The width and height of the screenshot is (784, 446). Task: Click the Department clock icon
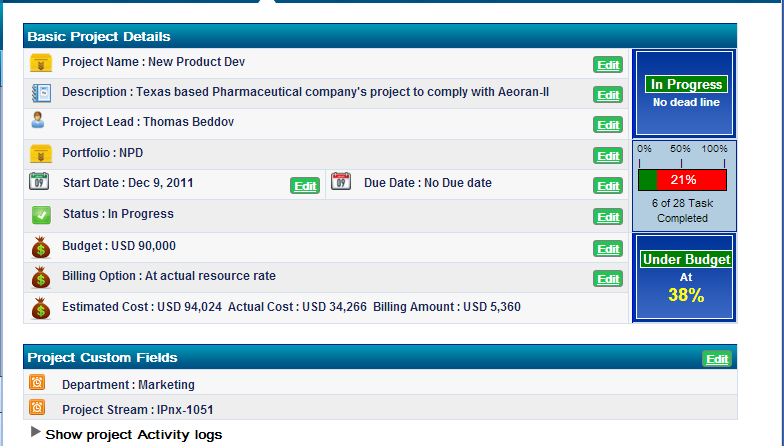coord(37,383)
